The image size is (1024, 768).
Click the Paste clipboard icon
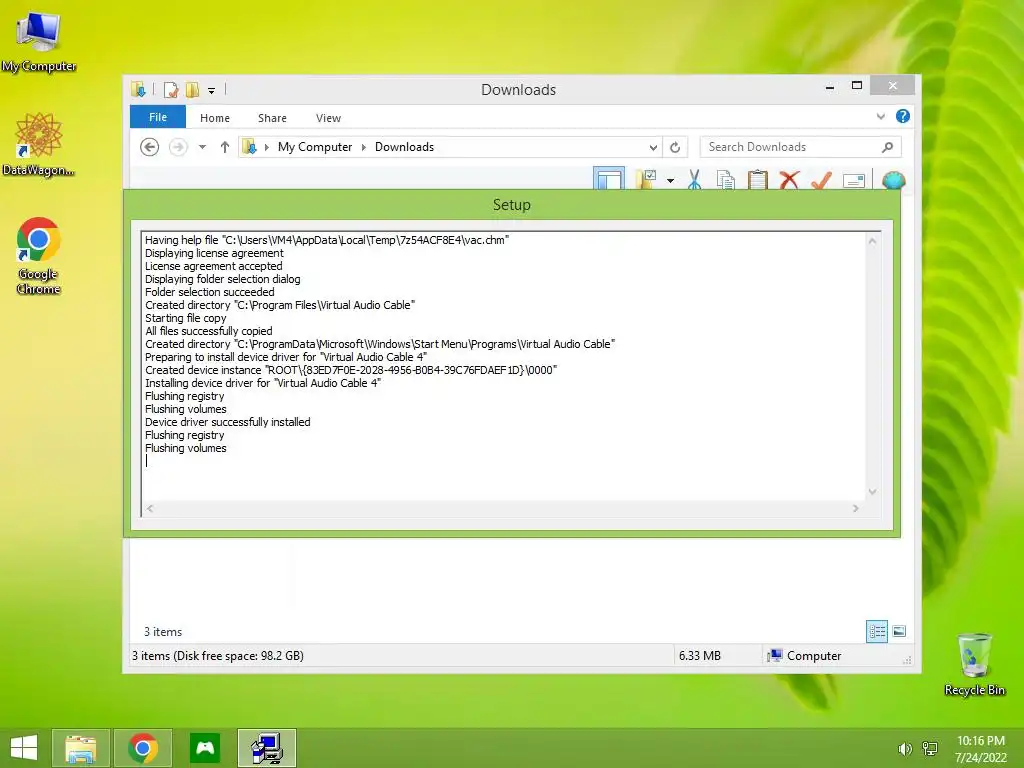(758, 180)
